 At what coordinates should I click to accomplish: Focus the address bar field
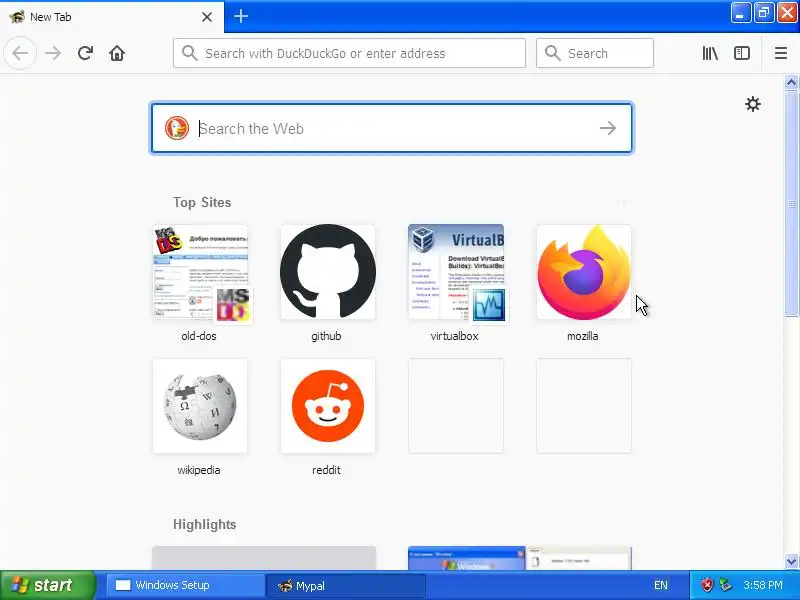point(349,53)
